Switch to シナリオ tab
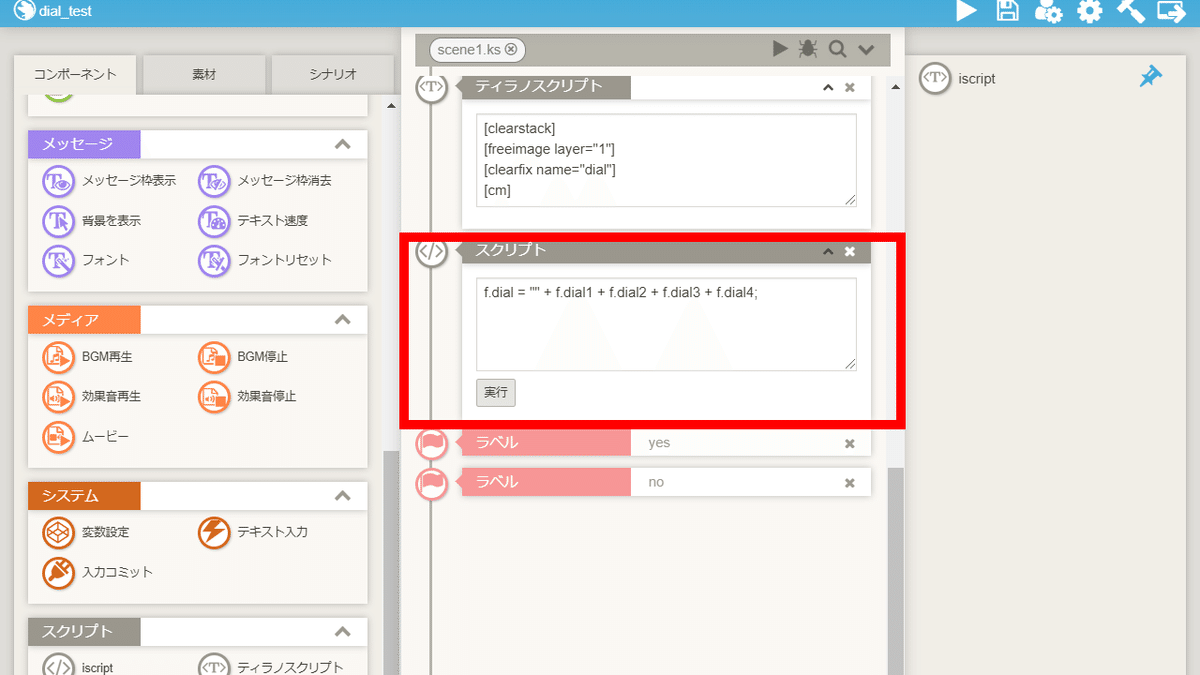The width and height of the screenshot is (1200, 675). [332, 74]
